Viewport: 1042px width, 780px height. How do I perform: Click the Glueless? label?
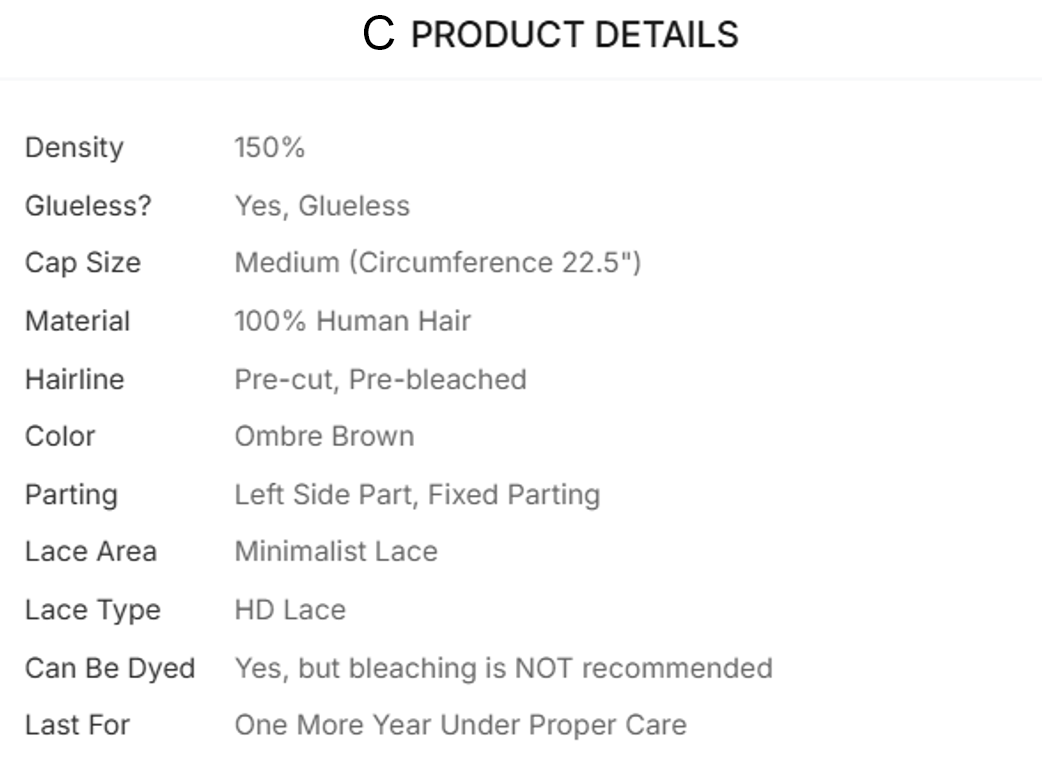(88, 206)
